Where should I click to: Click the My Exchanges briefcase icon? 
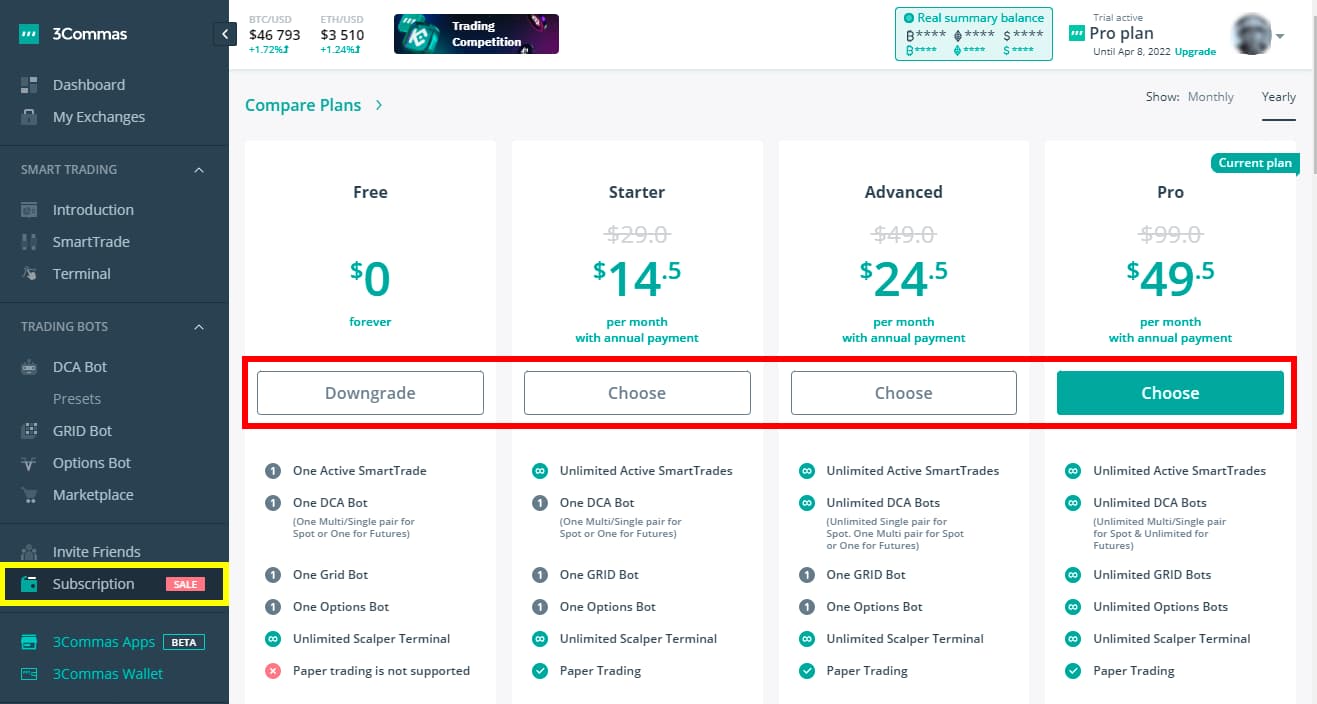(29, 117)
